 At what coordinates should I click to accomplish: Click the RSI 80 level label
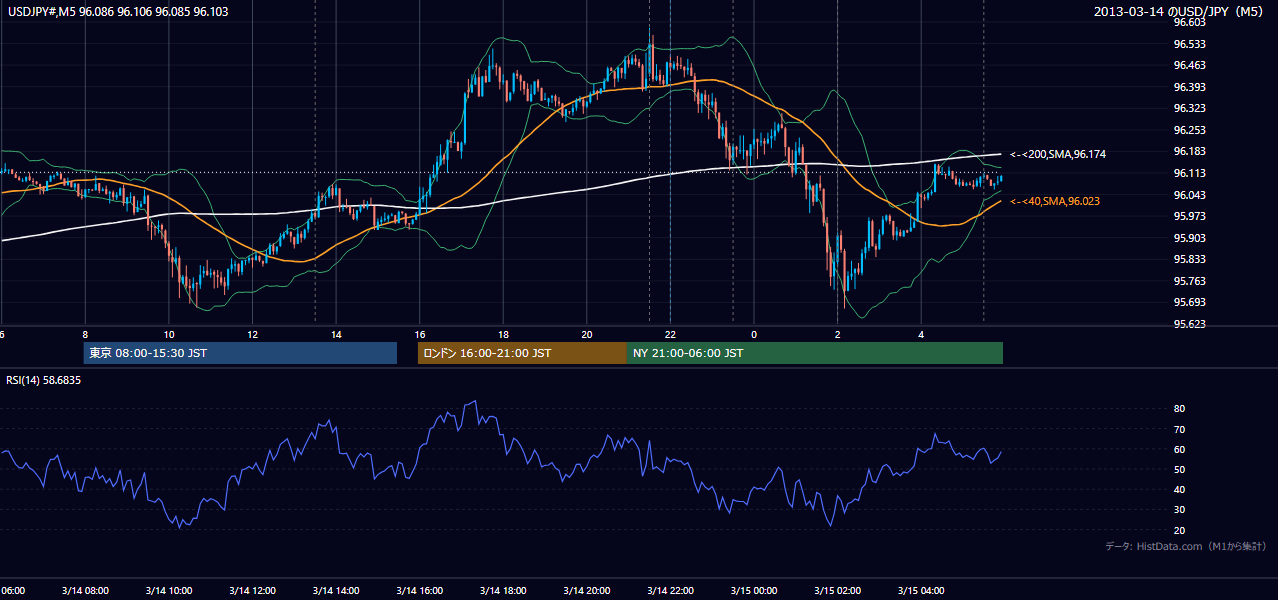(1179, 409)
